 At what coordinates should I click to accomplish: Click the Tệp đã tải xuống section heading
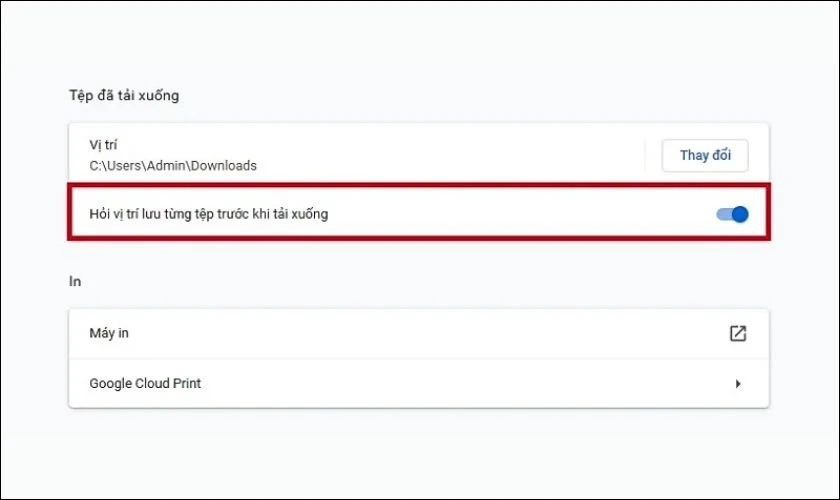point(124,95)
